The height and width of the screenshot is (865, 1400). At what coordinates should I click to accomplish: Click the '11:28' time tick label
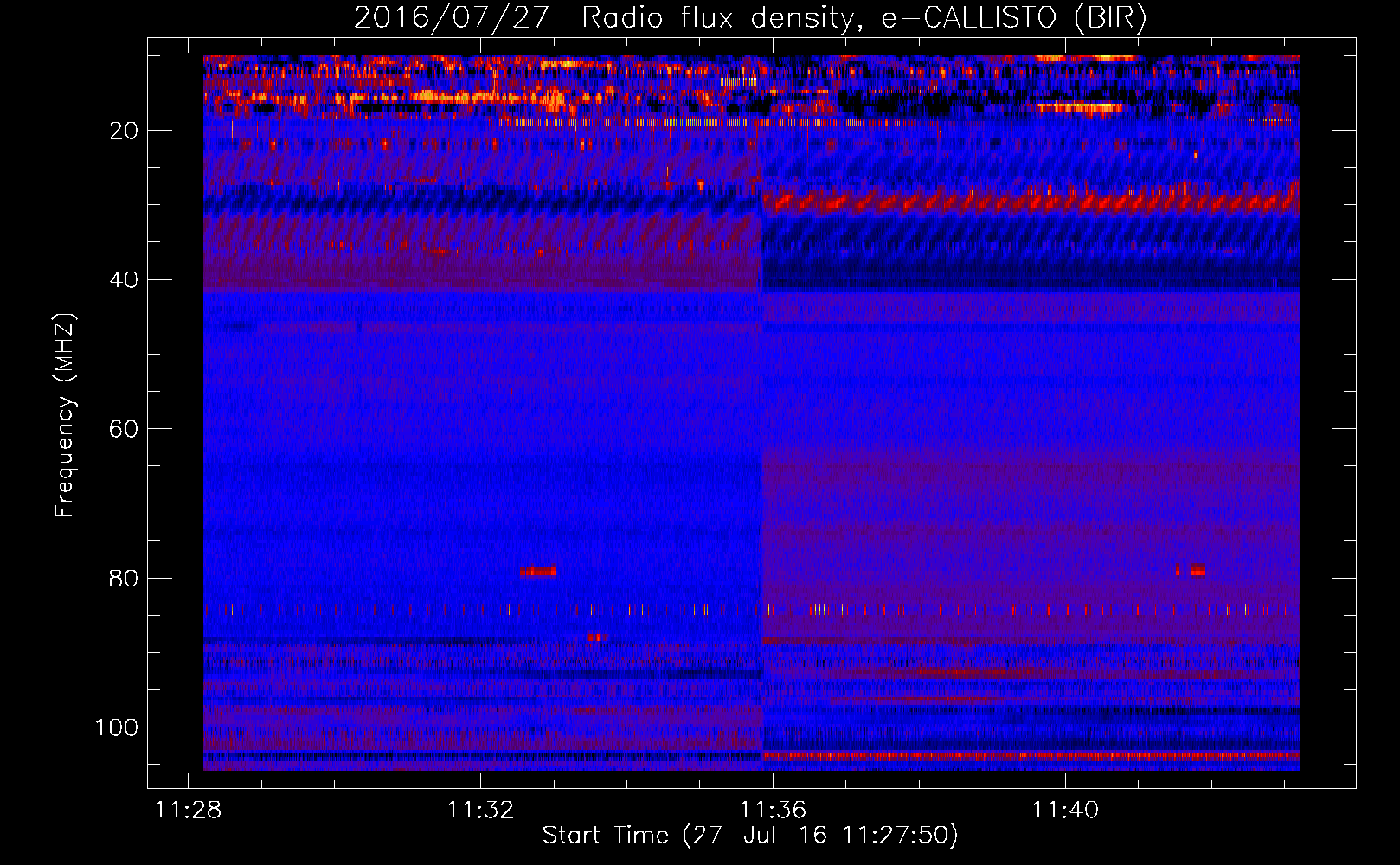(x=188, y=811)
